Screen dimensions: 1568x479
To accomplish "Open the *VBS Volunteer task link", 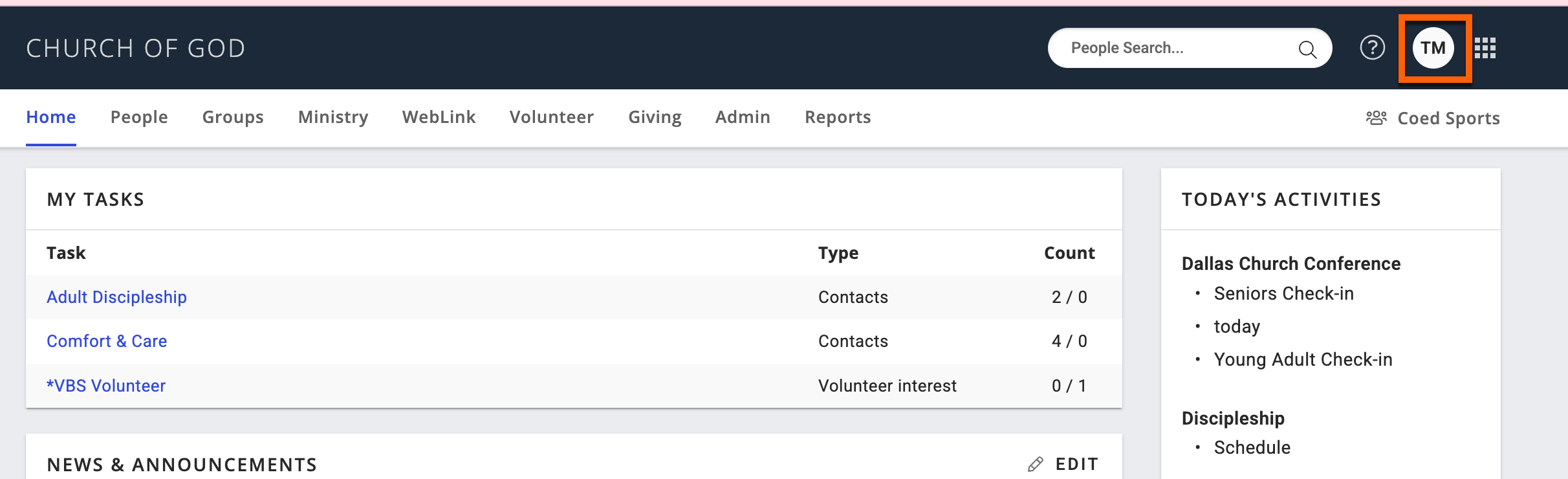I will (106, 386).
